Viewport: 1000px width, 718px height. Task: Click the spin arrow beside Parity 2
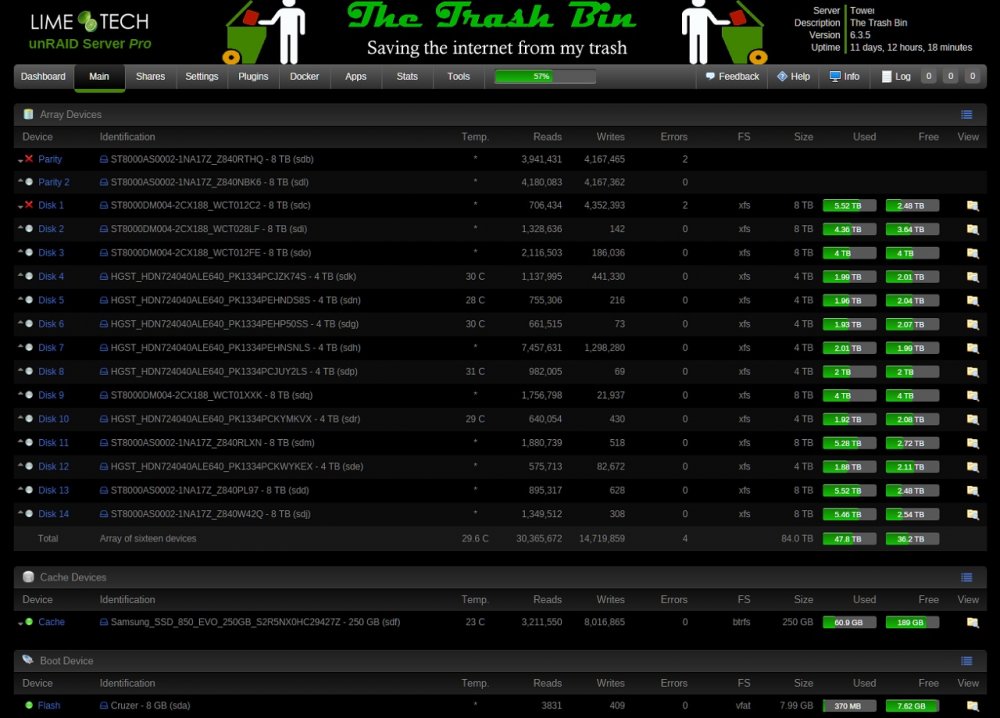pyautogui.click(x=20, y=181)
